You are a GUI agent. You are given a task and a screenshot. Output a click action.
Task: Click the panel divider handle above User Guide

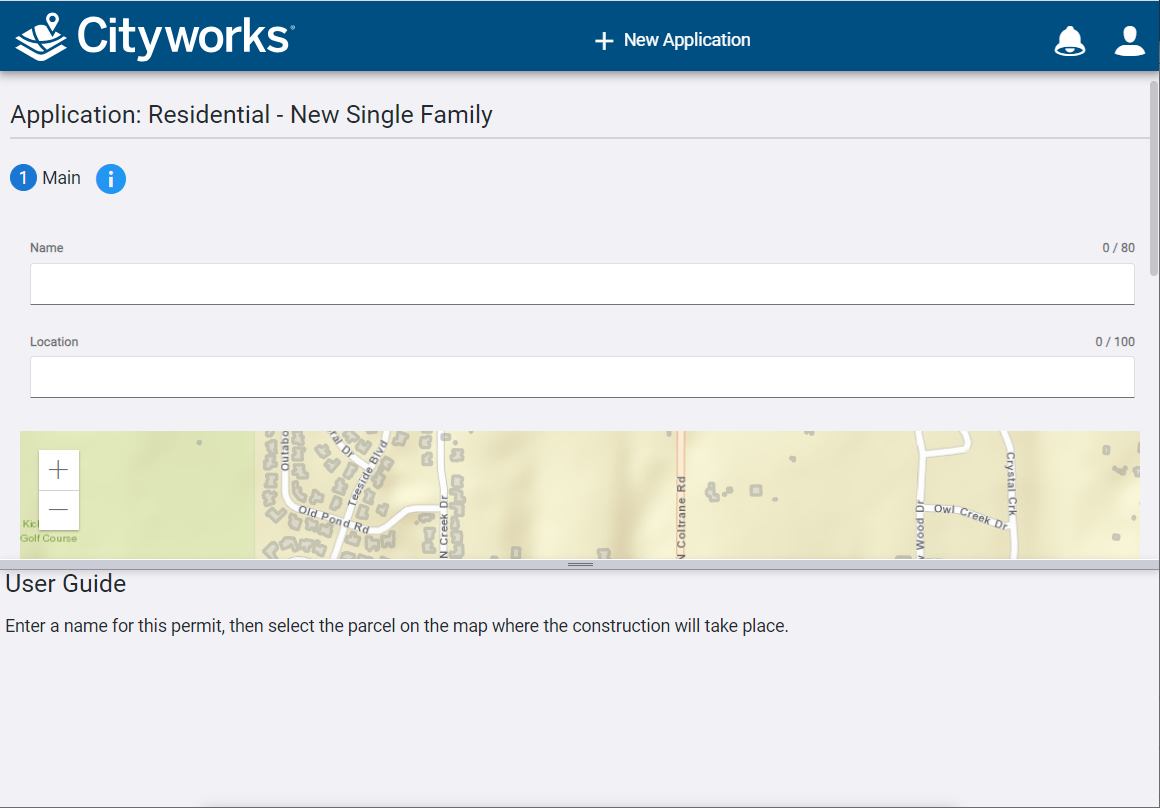(x=580, y=565)
